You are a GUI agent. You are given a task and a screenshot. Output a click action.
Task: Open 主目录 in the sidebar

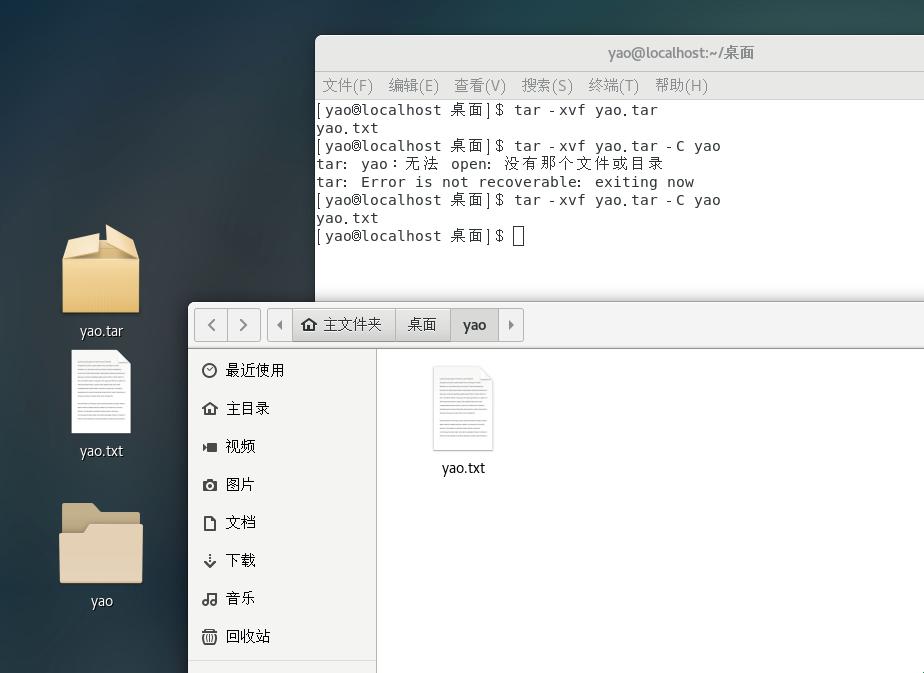coord(282,408)
